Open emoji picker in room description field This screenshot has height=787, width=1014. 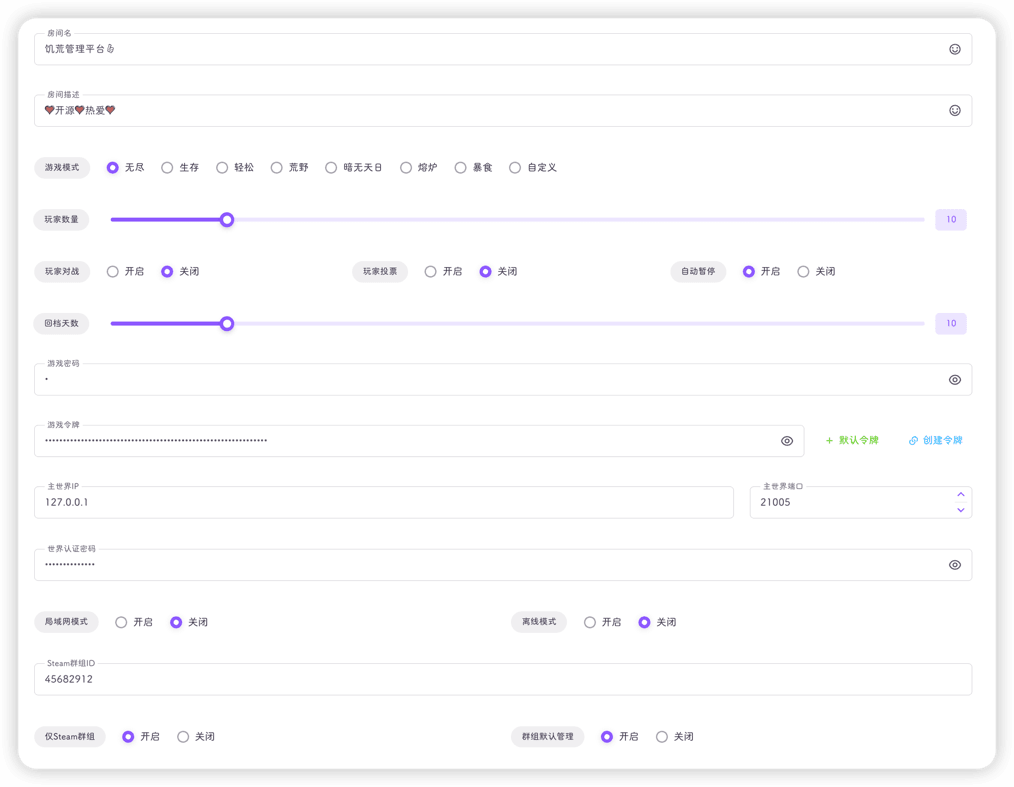[x=954, y=110]
